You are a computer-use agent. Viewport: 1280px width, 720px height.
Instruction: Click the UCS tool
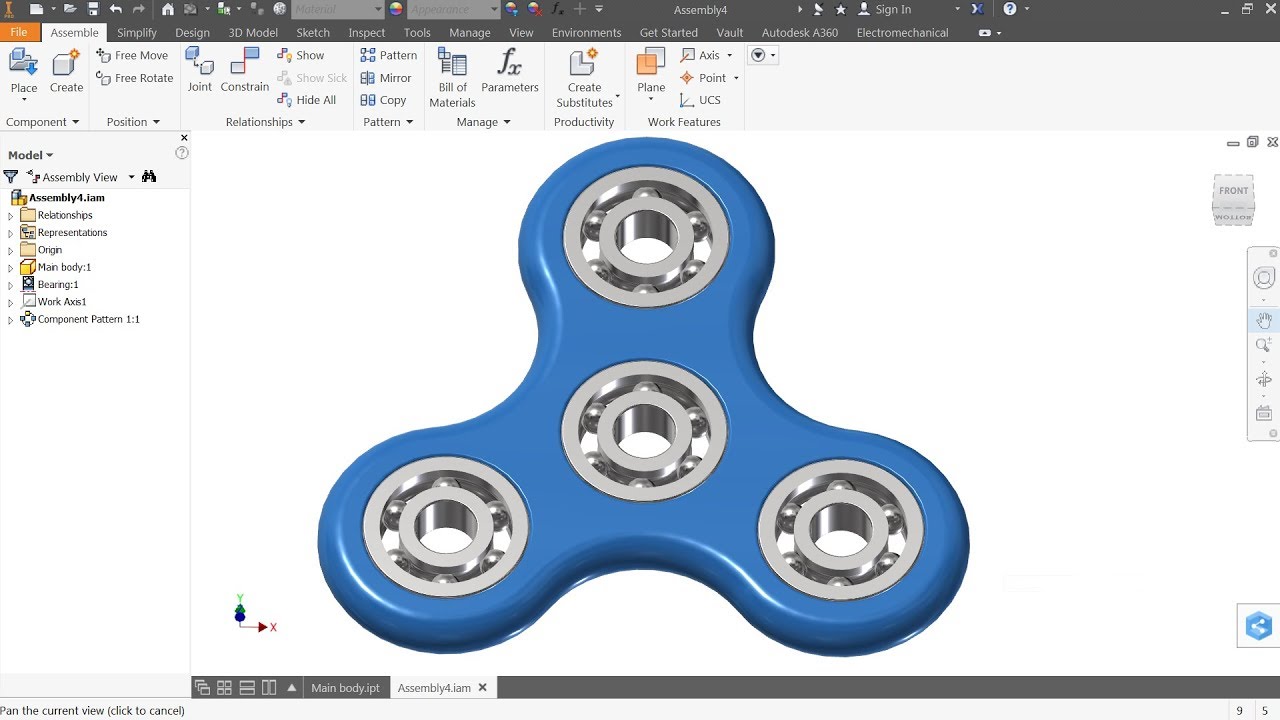pos(700,99)
